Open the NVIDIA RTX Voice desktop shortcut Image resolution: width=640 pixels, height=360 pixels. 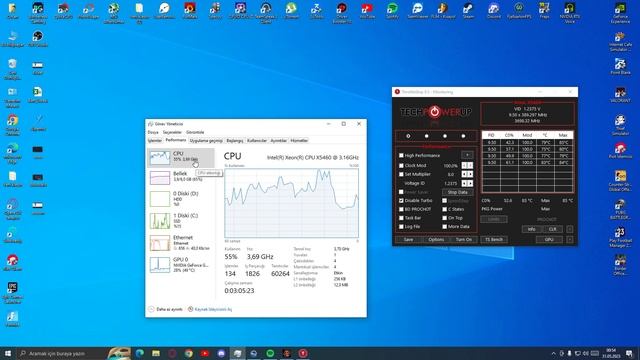tap(569, 12)
